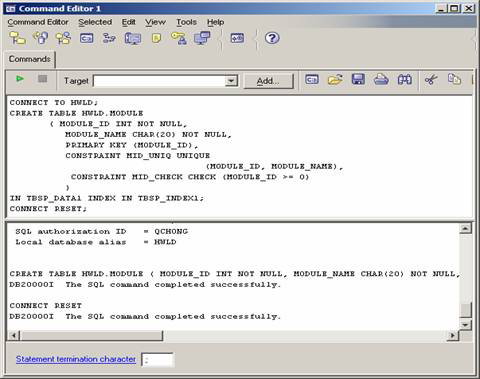Open the Edit menu
Viewport: 480px width, 379px height.
(128, 22)
